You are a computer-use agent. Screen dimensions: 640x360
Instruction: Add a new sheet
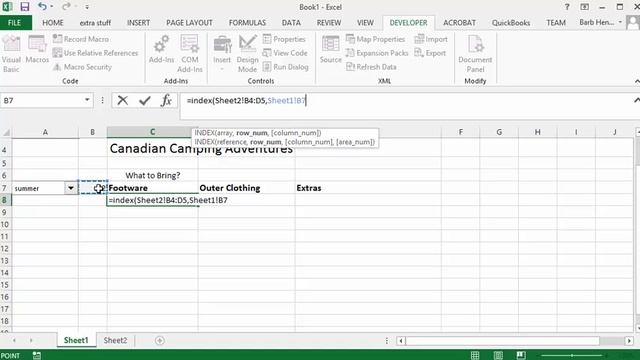(x=160, y=340)
